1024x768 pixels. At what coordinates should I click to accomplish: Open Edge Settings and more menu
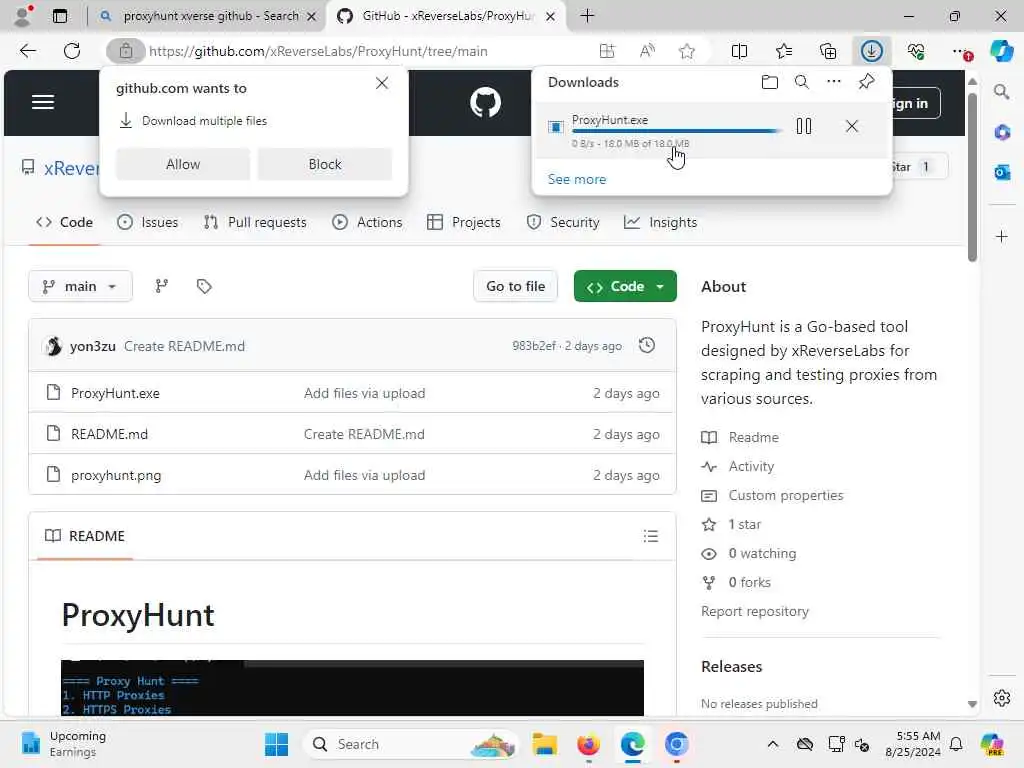(961, 51)
